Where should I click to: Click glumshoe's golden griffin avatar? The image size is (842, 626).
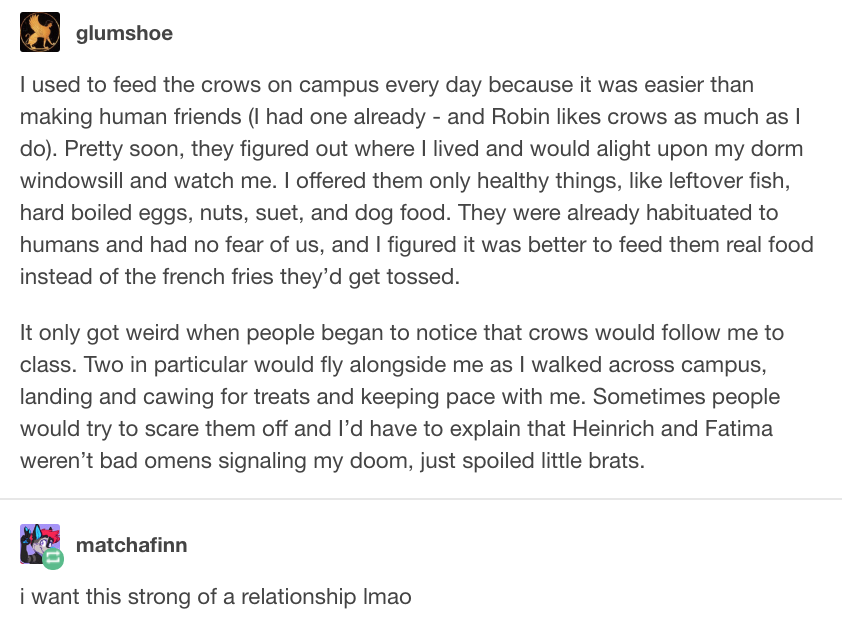coord(40,32)
